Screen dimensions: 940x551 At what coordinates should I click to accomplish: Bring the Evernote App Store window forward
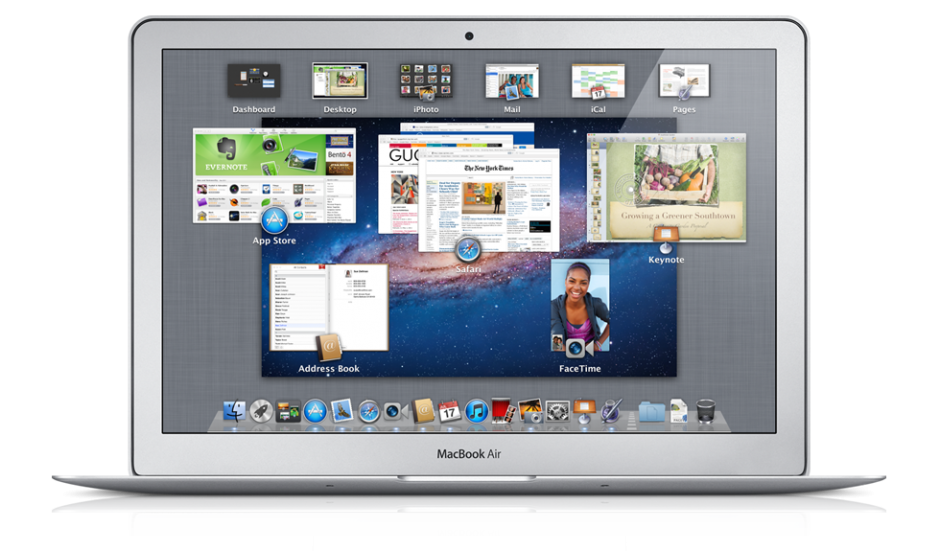point(274,175)
